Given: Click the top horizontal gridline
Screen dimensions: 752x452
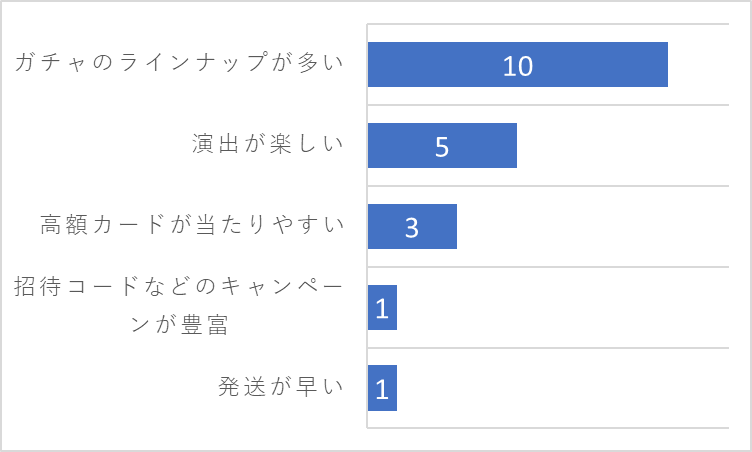Looking at the screenshot, I should [548, 24].
